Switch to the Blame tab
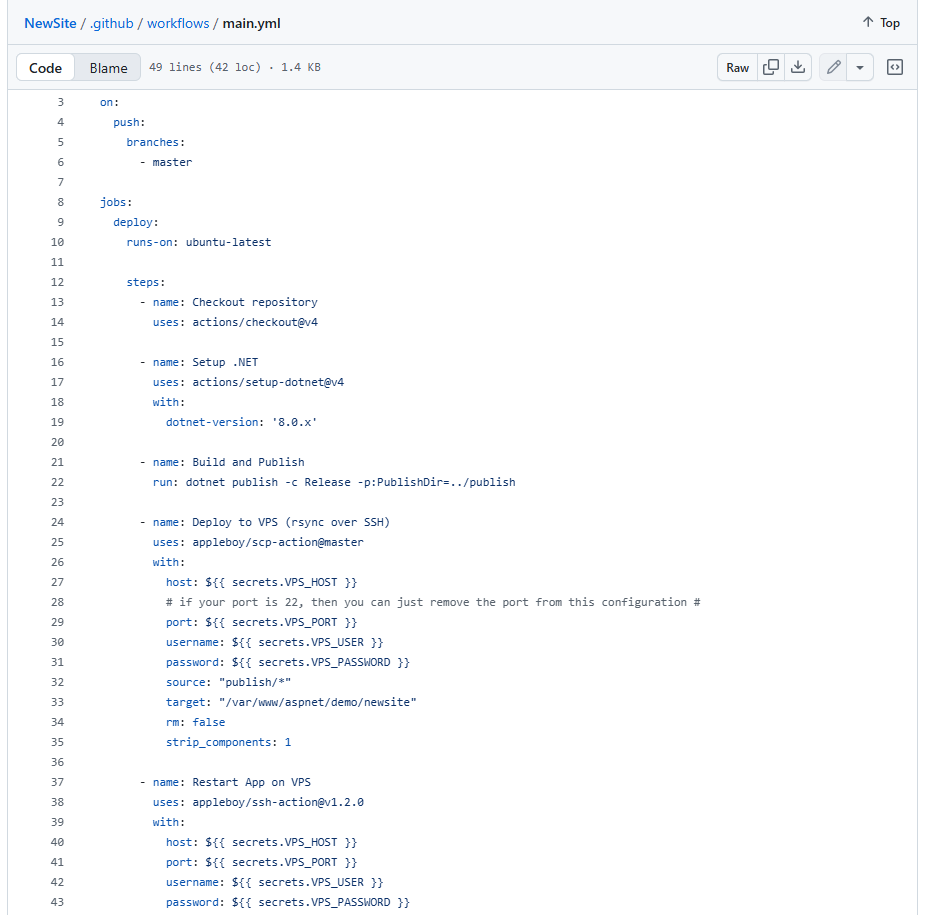Viewport: 928px width, 915px height. [107, 67]
